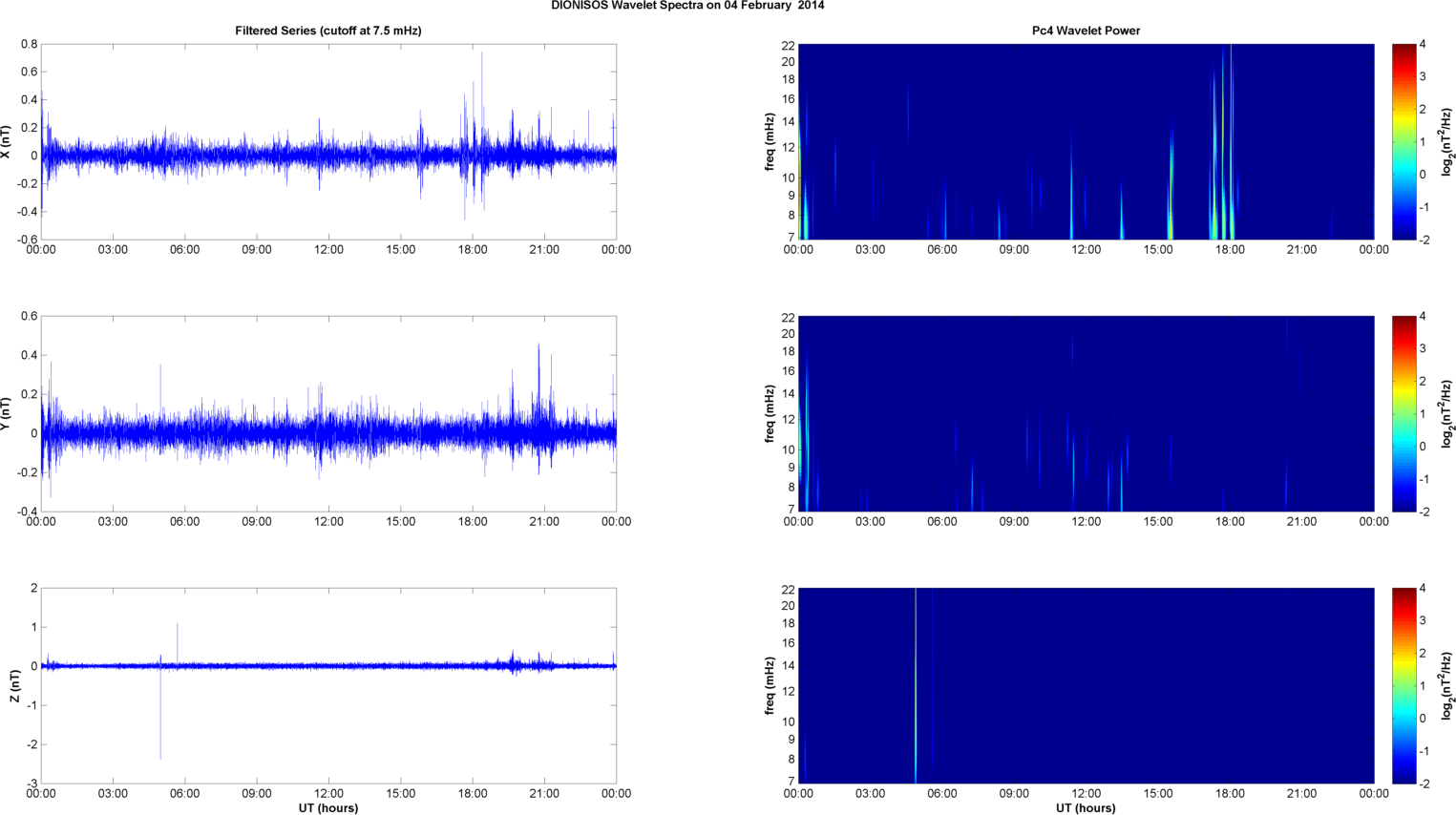Screen dimensions: 1456x815
Task: Click 'freq (mHz)' label of bottom wavelet panel
Action: (770, 685)
